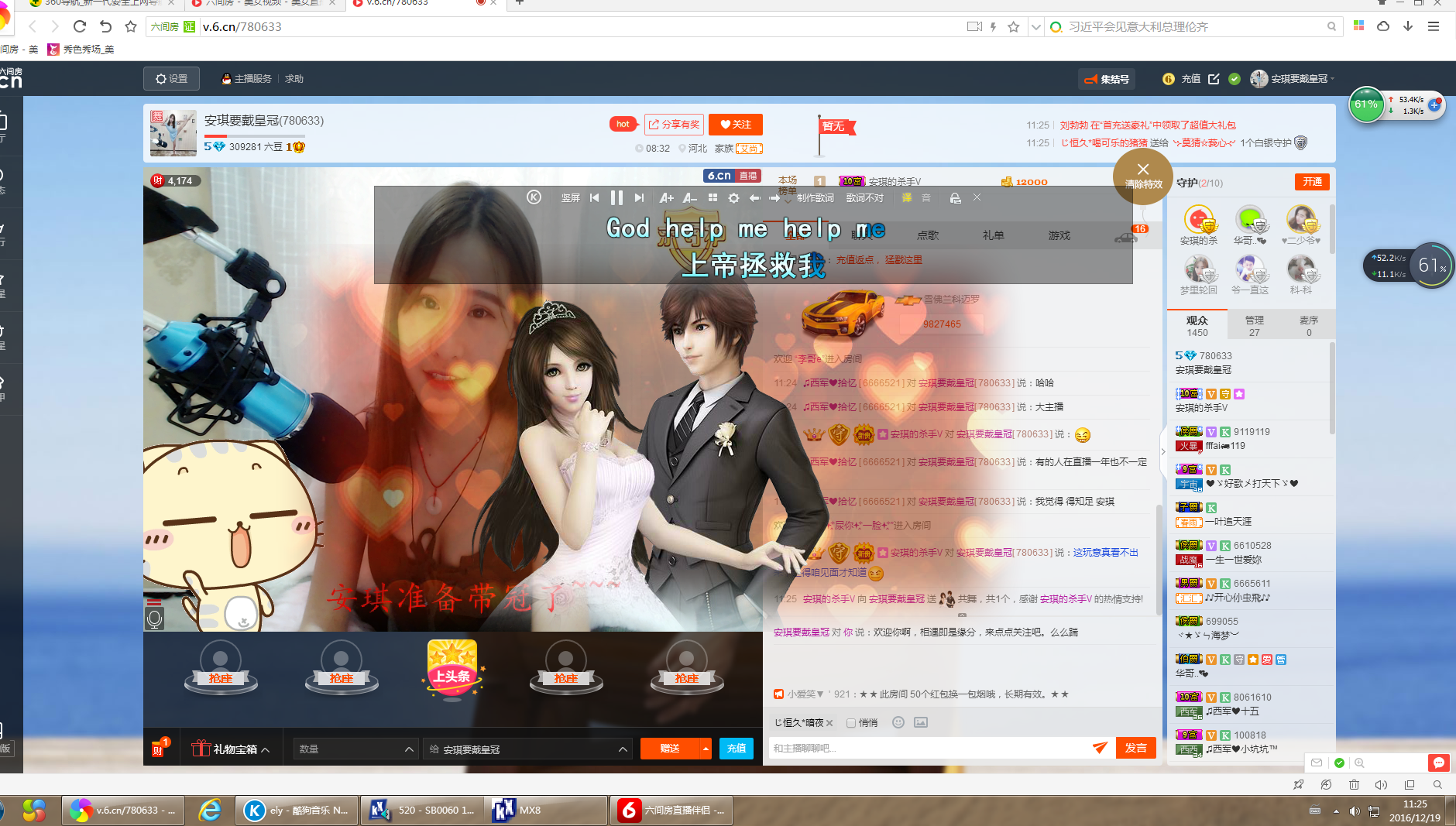The width and height of the screenshot is (1456, 826).
Task: Decrease lyrics font size with A-
Action: [689, 198]
